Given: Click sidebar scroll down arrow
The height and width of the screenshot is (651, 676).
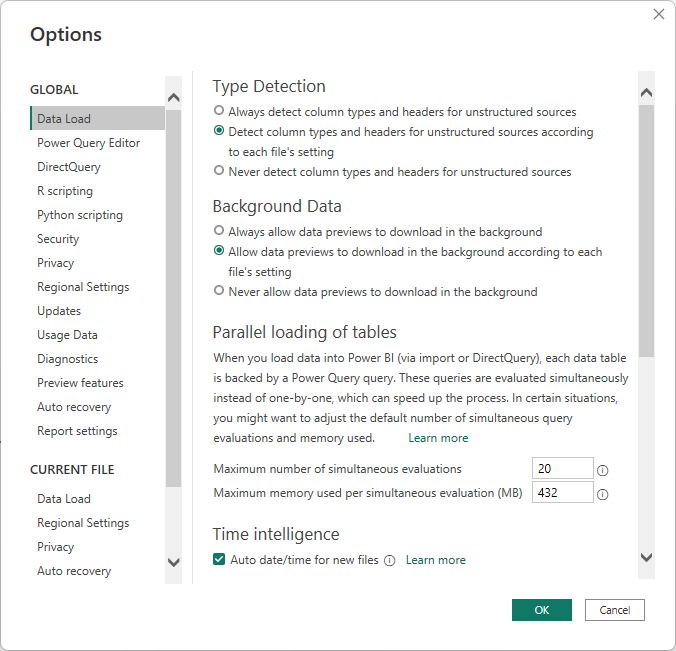Looking at the screenshot, I should (174, 562).
